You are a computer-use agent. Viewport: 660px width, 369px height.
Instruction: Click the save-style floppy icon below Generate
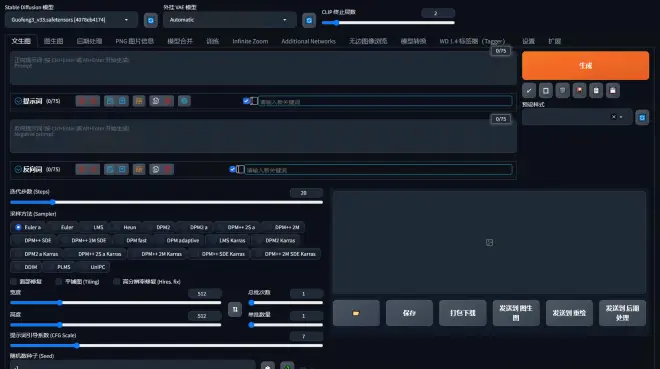point(613,90)
